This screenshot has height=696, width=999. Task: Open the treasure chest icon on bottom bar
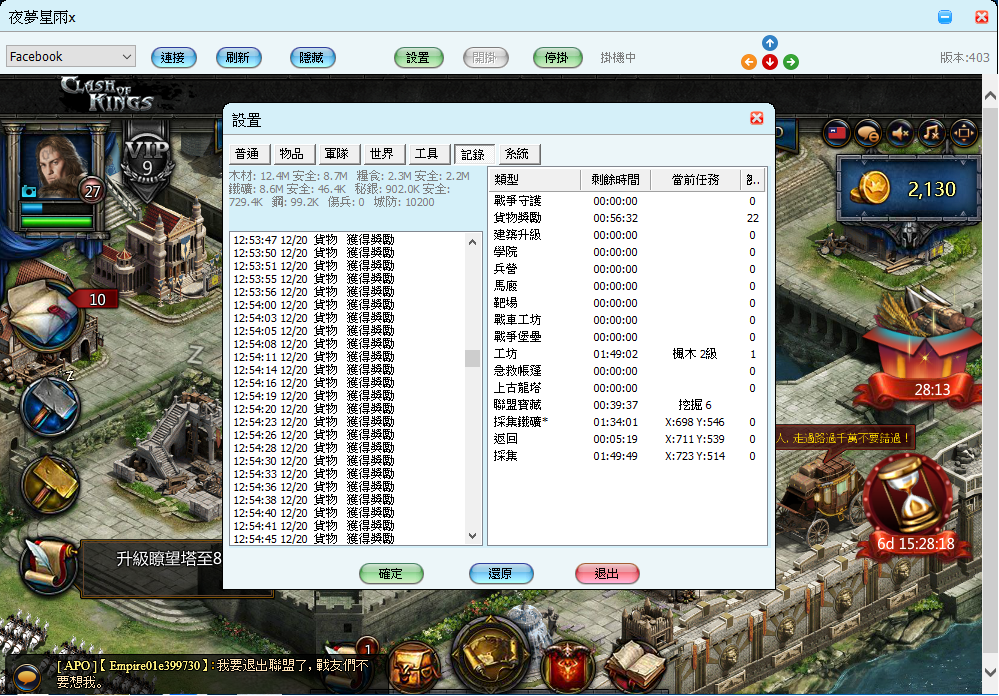click(x=413, y=669)
